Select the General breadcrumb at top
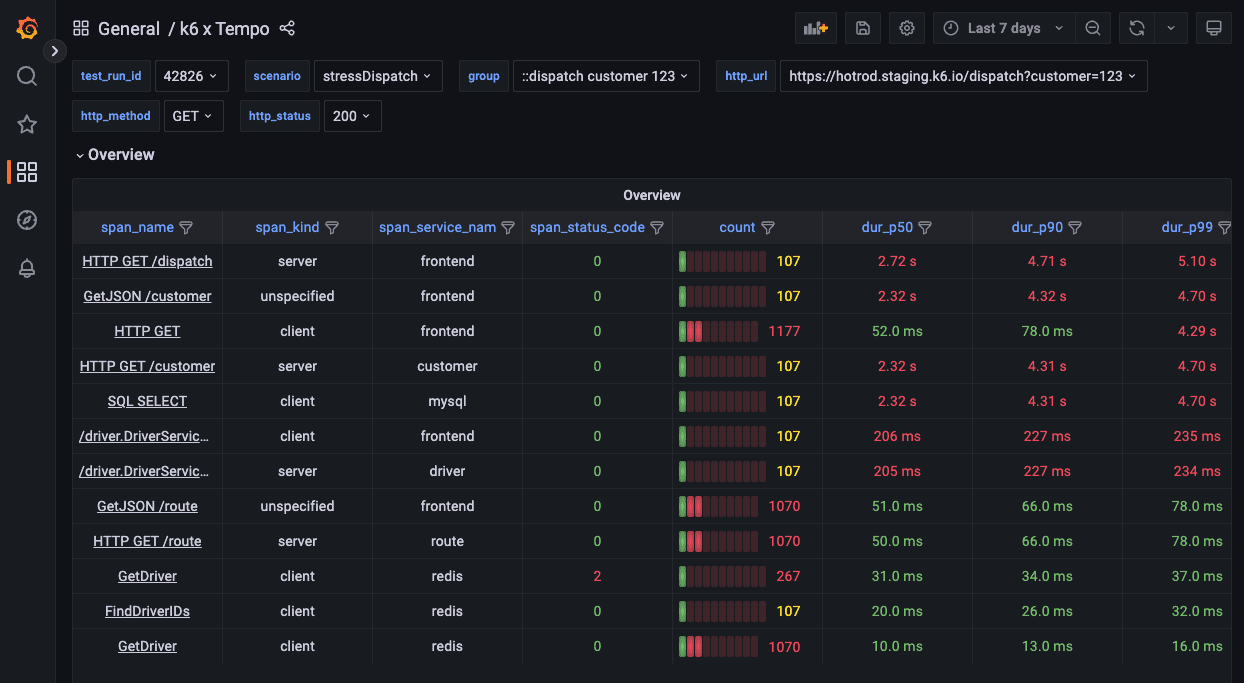 [x=128, y=28]
